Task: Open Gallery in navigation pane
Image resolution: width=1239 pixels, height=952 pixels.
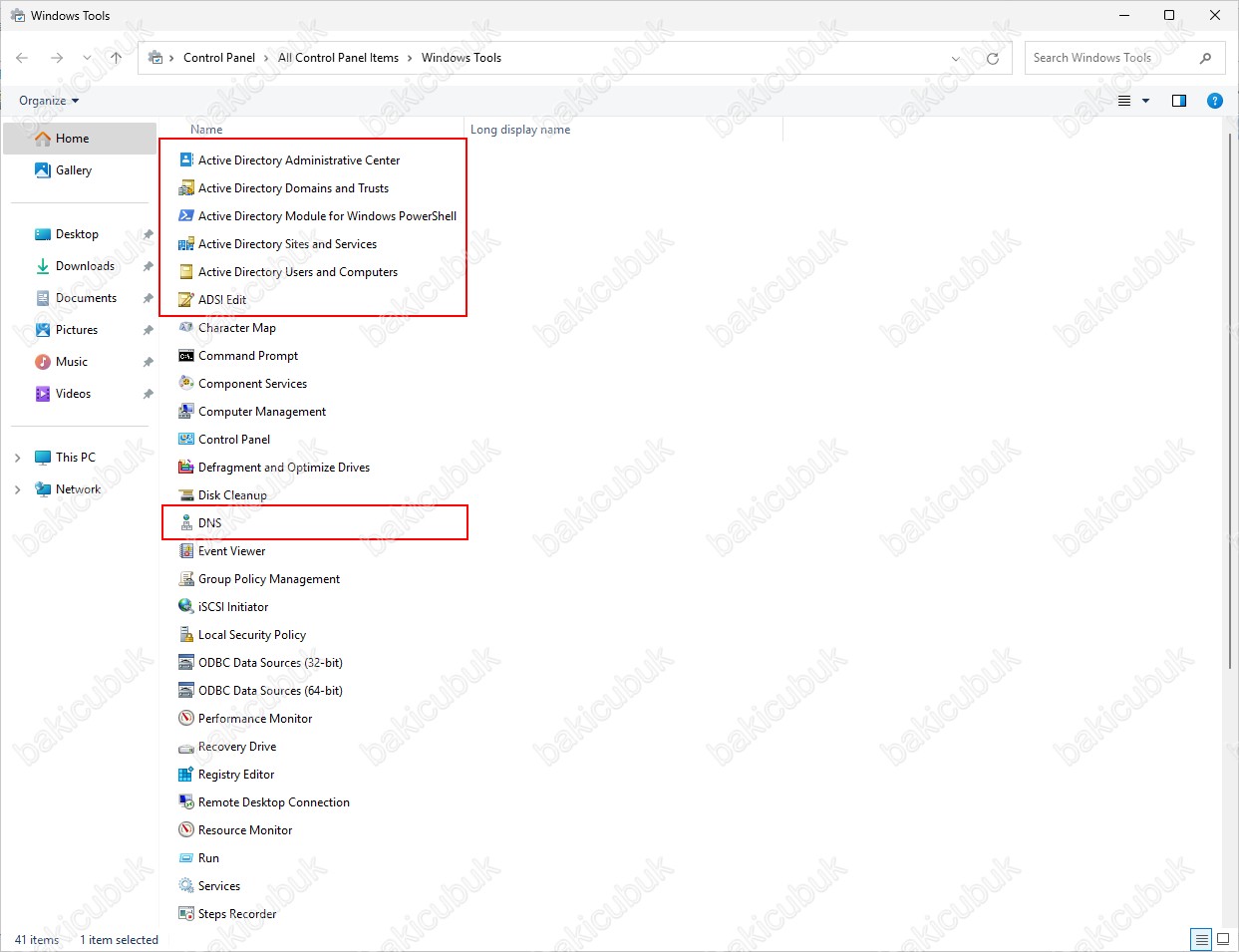Action: click(80, 170)
